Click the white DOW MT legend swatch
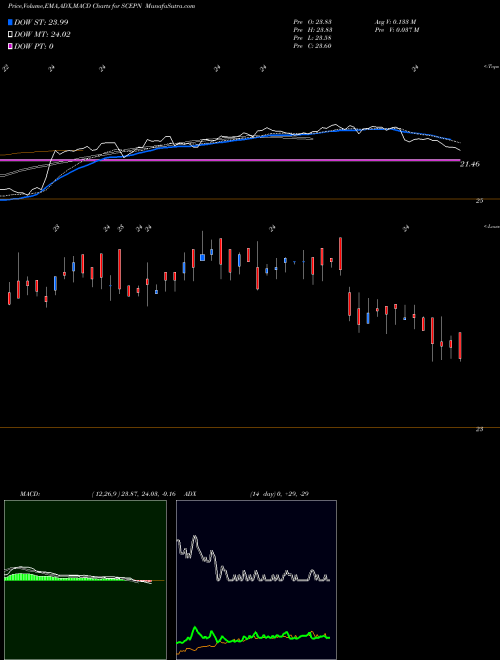Screen dimensions: 500x660 pyautogui.click(x=10, y=35)
